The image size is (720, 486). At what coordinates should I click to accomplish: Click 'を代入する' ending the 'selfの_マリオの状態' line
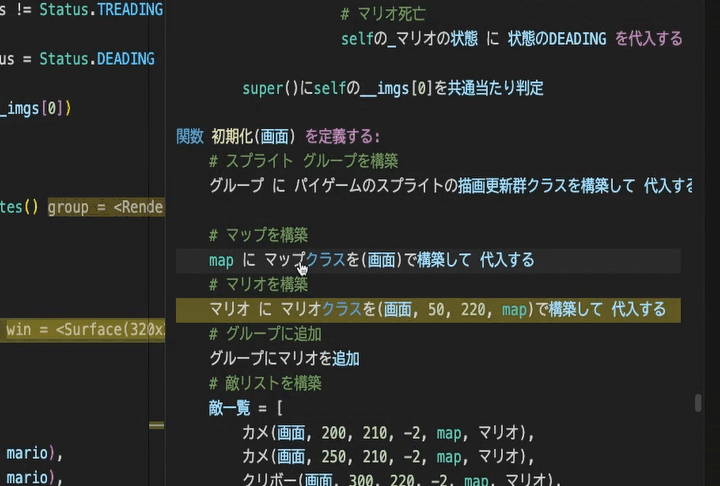click(648, 39)
